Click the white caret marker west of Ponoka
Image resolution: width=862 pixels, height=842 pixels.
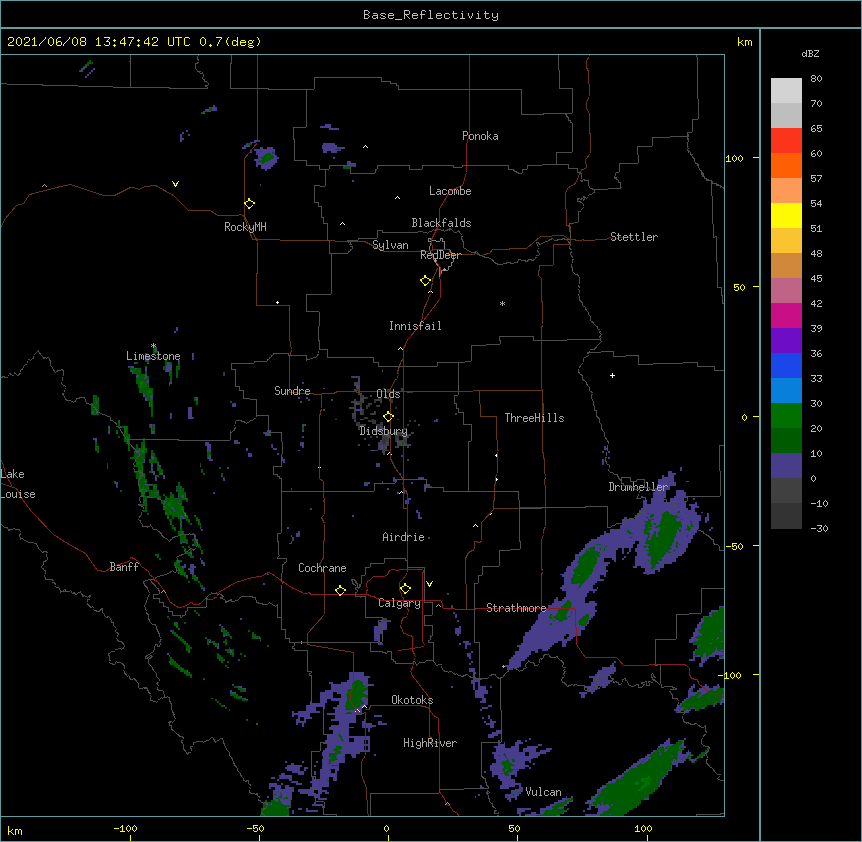tap(365, 147)
